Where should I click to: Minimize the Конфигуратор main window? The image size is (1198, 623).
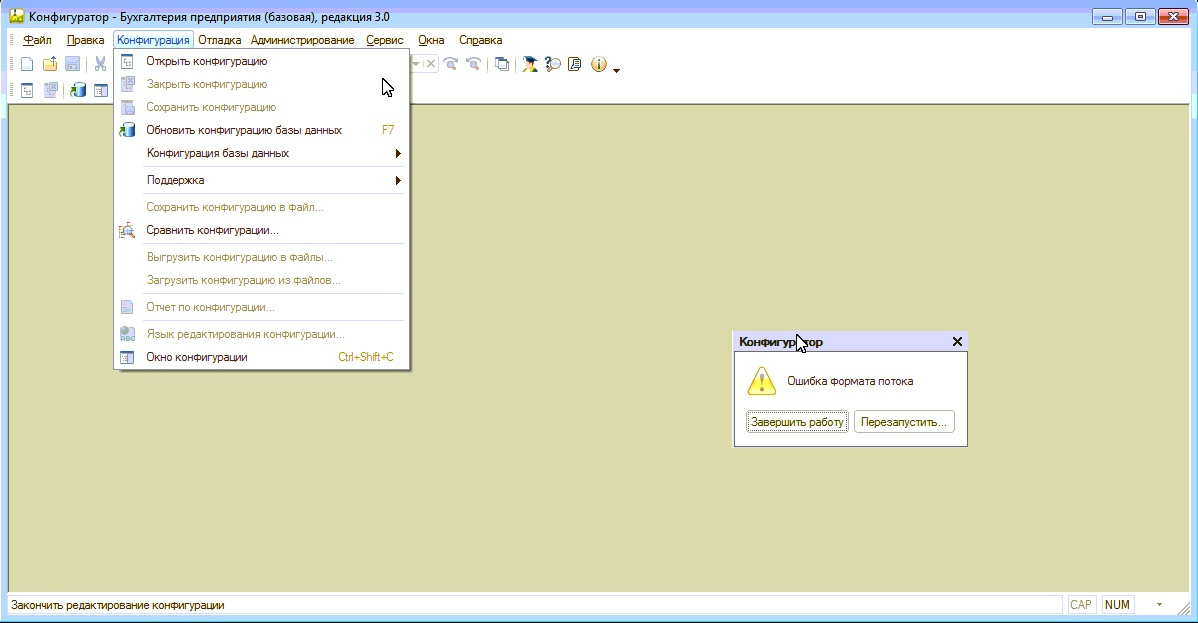click(1107, 17)
